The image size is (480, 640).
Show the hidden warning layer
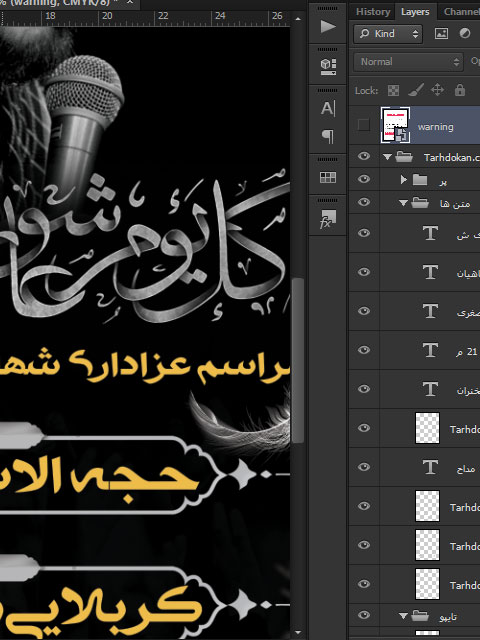coord(364,124)
